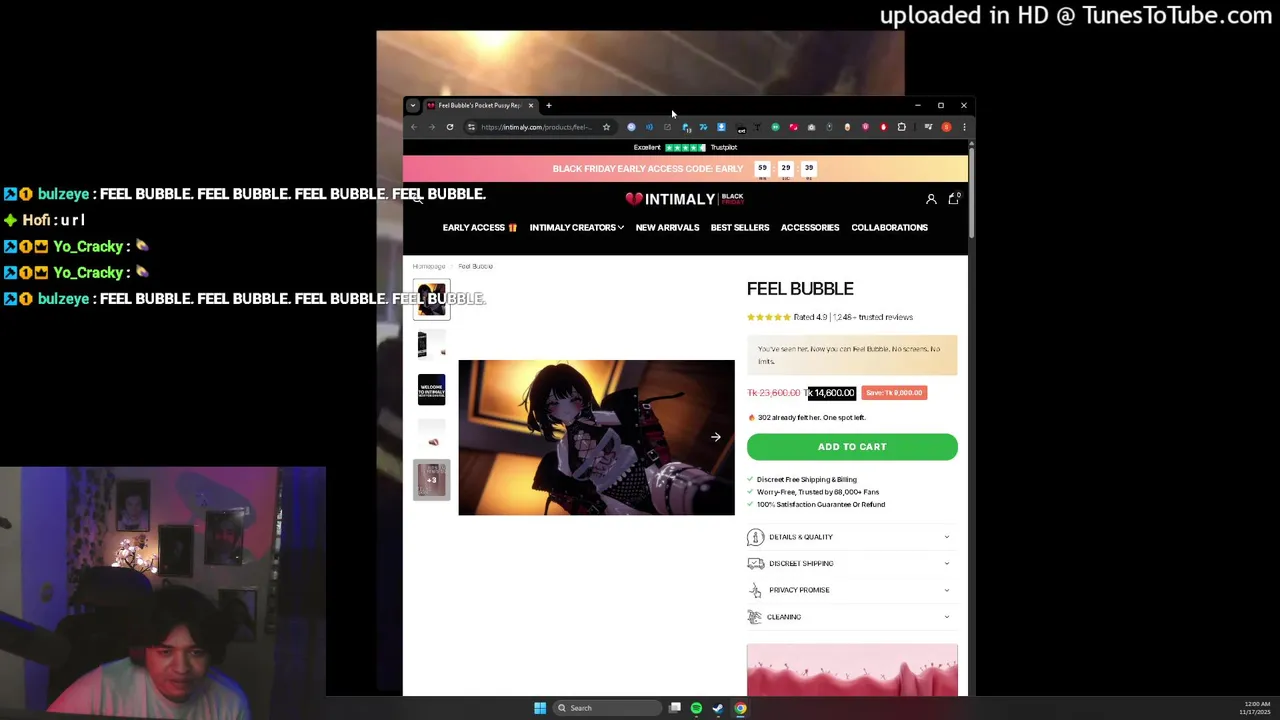Open the Chrome profile avatar
1280x720 pixels.
pyautogui.click(x=946, y=127)
